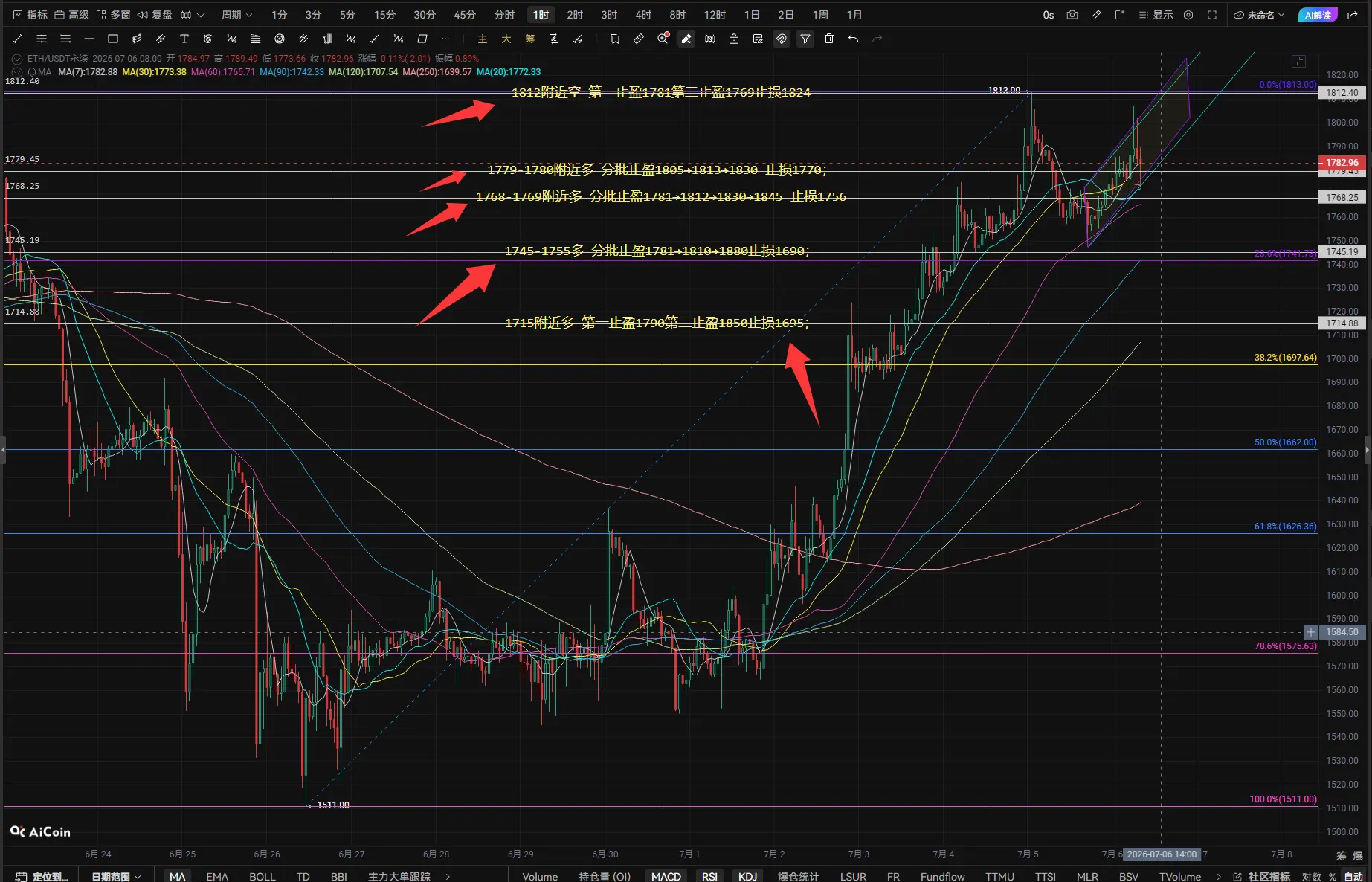Image resolution: width=1372 pixels, height=882 pixels.
Task: Toggle 自动 auto scale mode
Action: [x=1353, y=876]
